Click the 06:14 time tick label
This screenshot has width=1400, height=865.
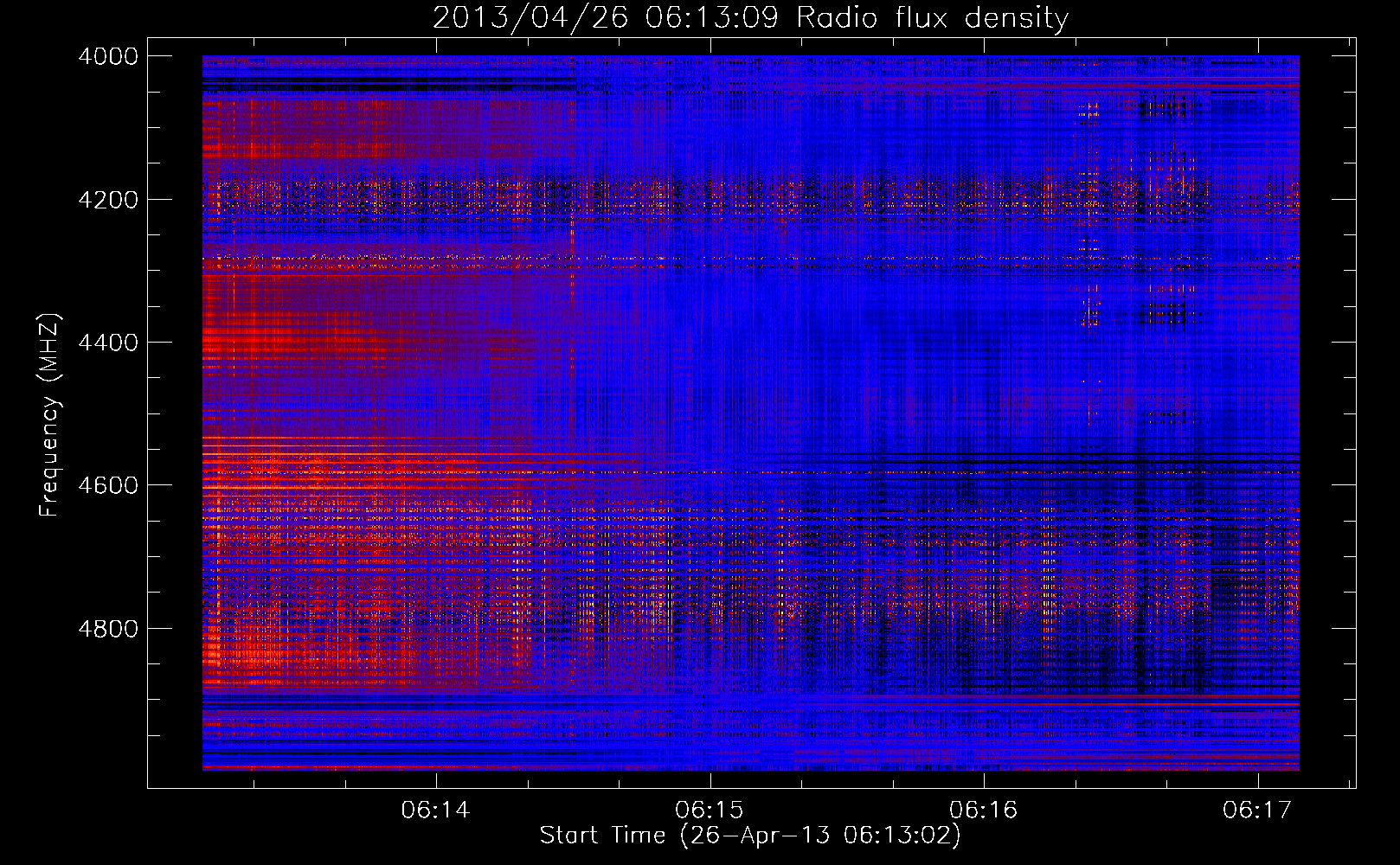tap(436, 811)
